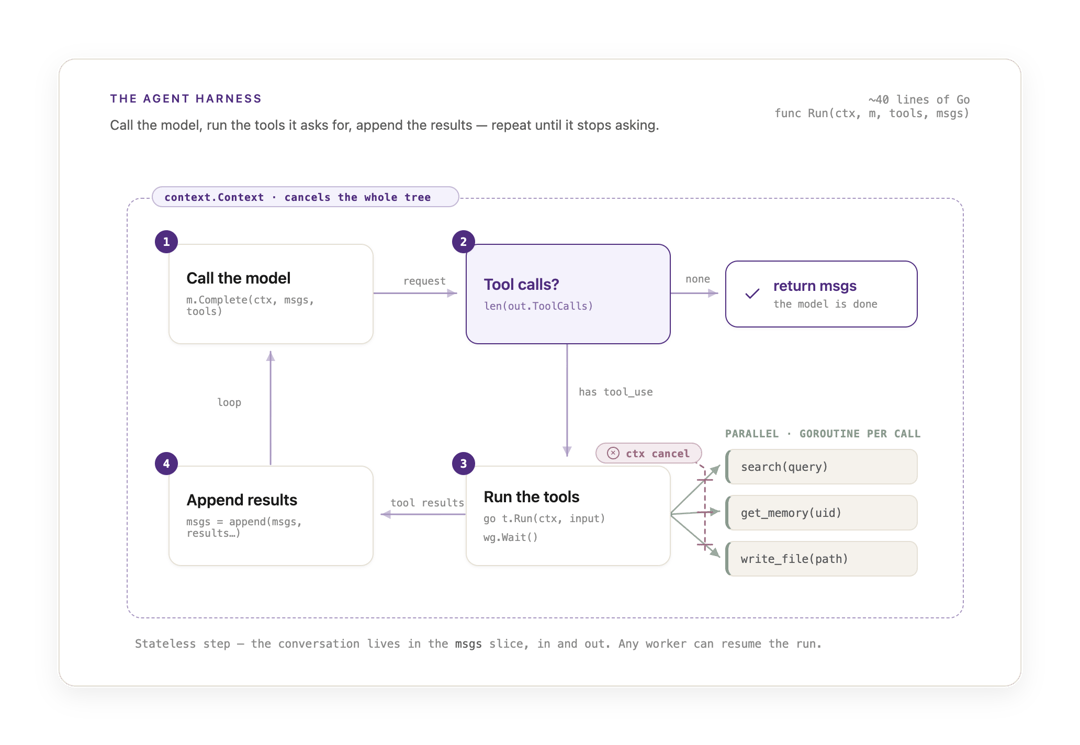Select the ctx cancel pill
This screenshot has height=745, width=1080.
[x=649, y=453]
